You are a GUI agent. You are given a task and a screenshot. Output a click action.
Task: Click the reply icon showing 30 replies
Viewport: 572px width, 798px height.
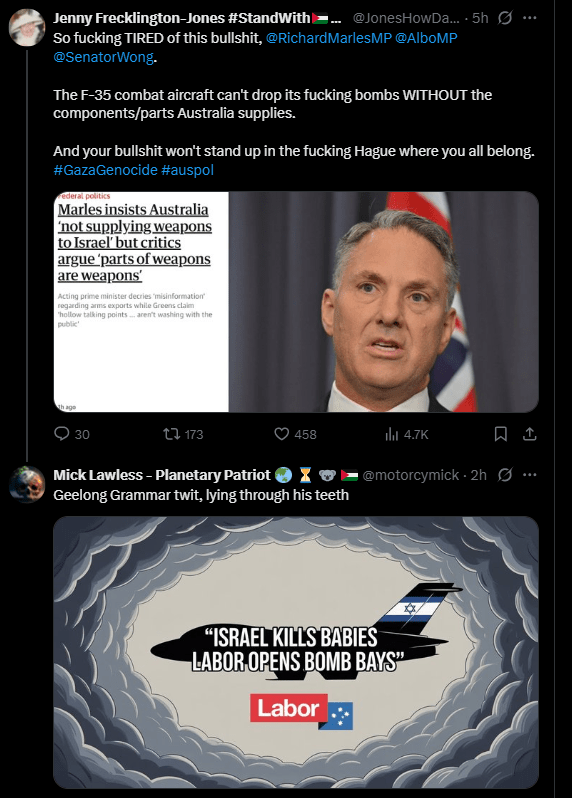62,434
